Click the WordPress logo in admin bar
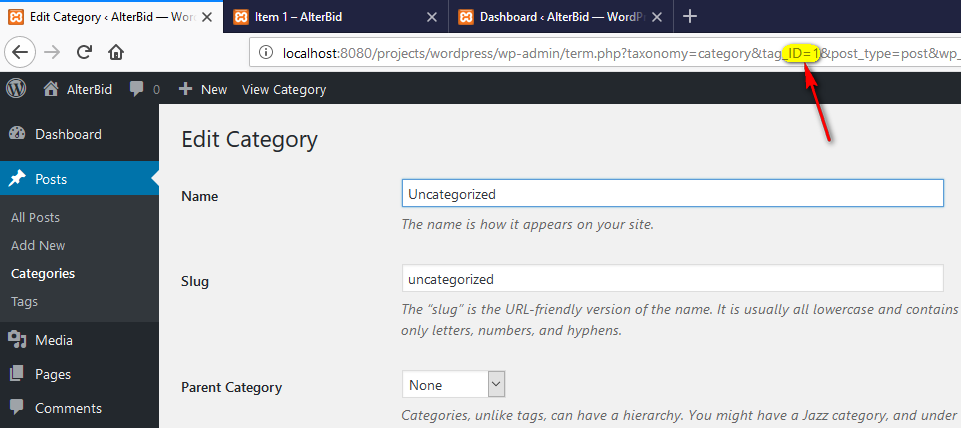The image size is (961, 428). pyautogui.click(x=16, y=89)
